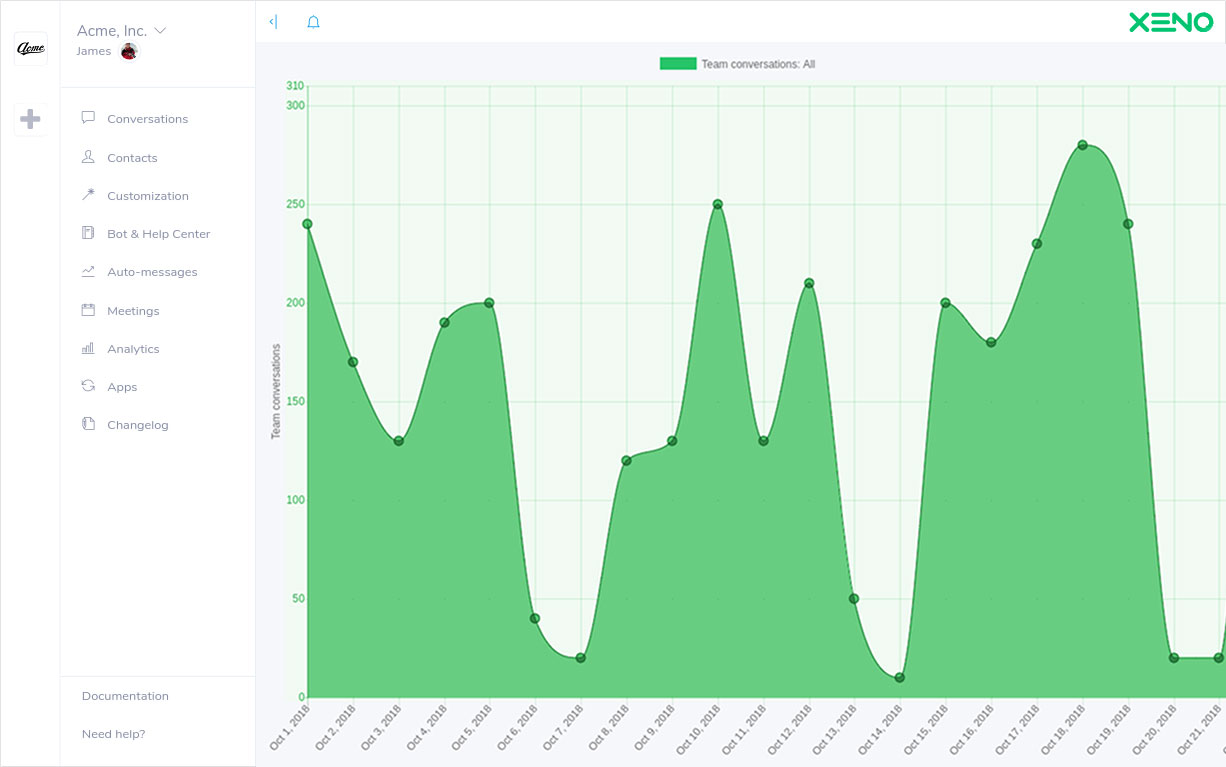Click the XENO logo

click(x=1170, y=22)
